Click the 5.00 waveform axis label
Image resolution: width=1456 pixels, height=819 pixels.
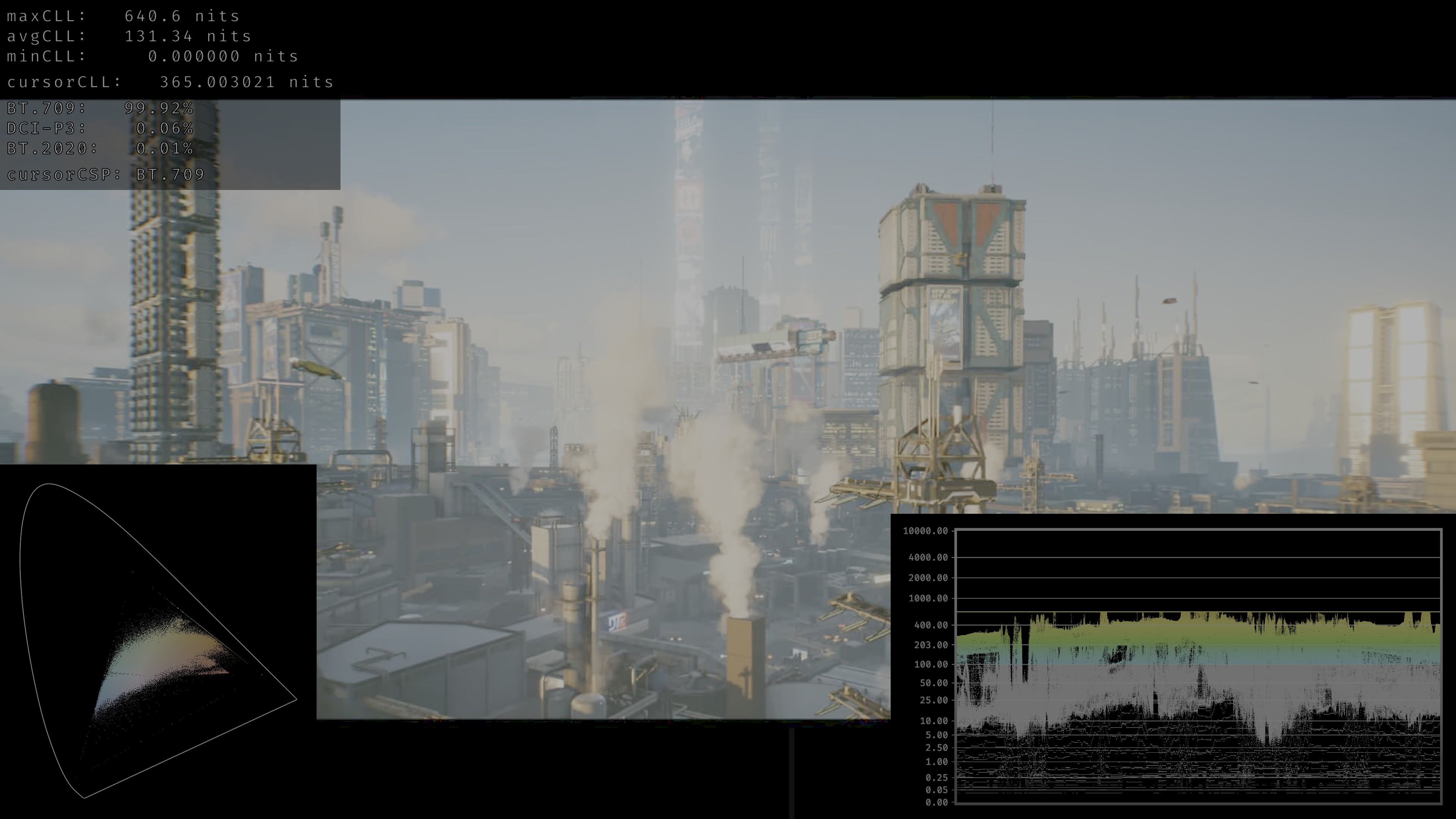(x=937, y=735)
